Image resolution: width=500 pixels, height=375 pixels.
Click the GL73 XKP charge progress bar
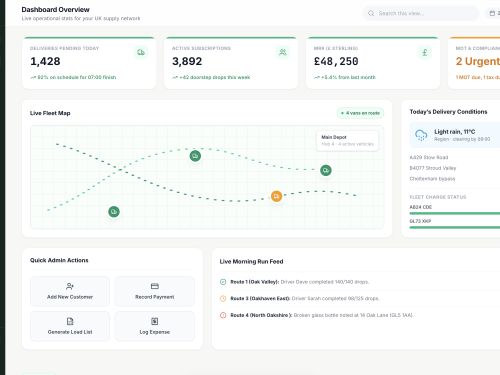click(x=455, y=227)
